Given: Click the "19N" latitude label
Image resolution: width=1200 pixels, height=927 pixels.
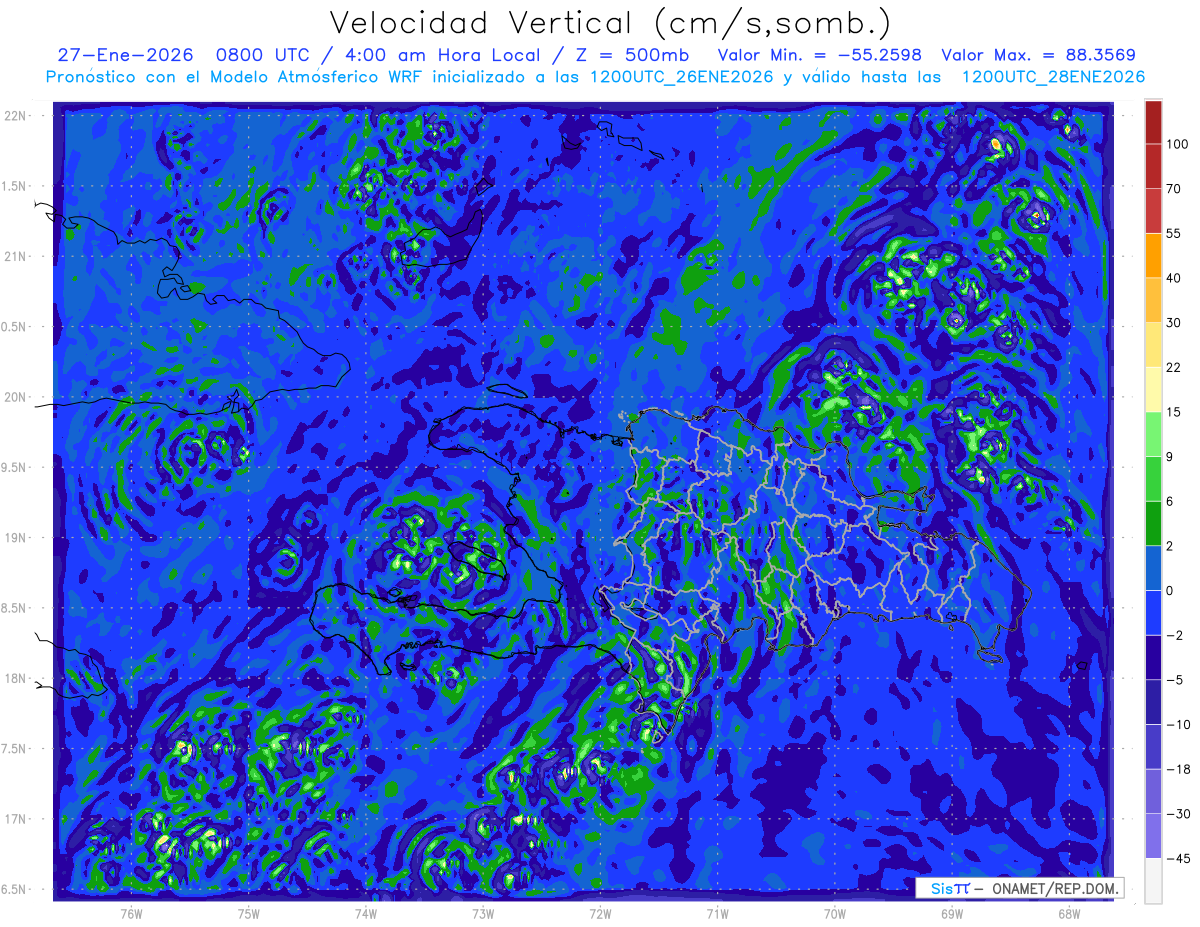Looking at the screenshot, I should (16, 538).
